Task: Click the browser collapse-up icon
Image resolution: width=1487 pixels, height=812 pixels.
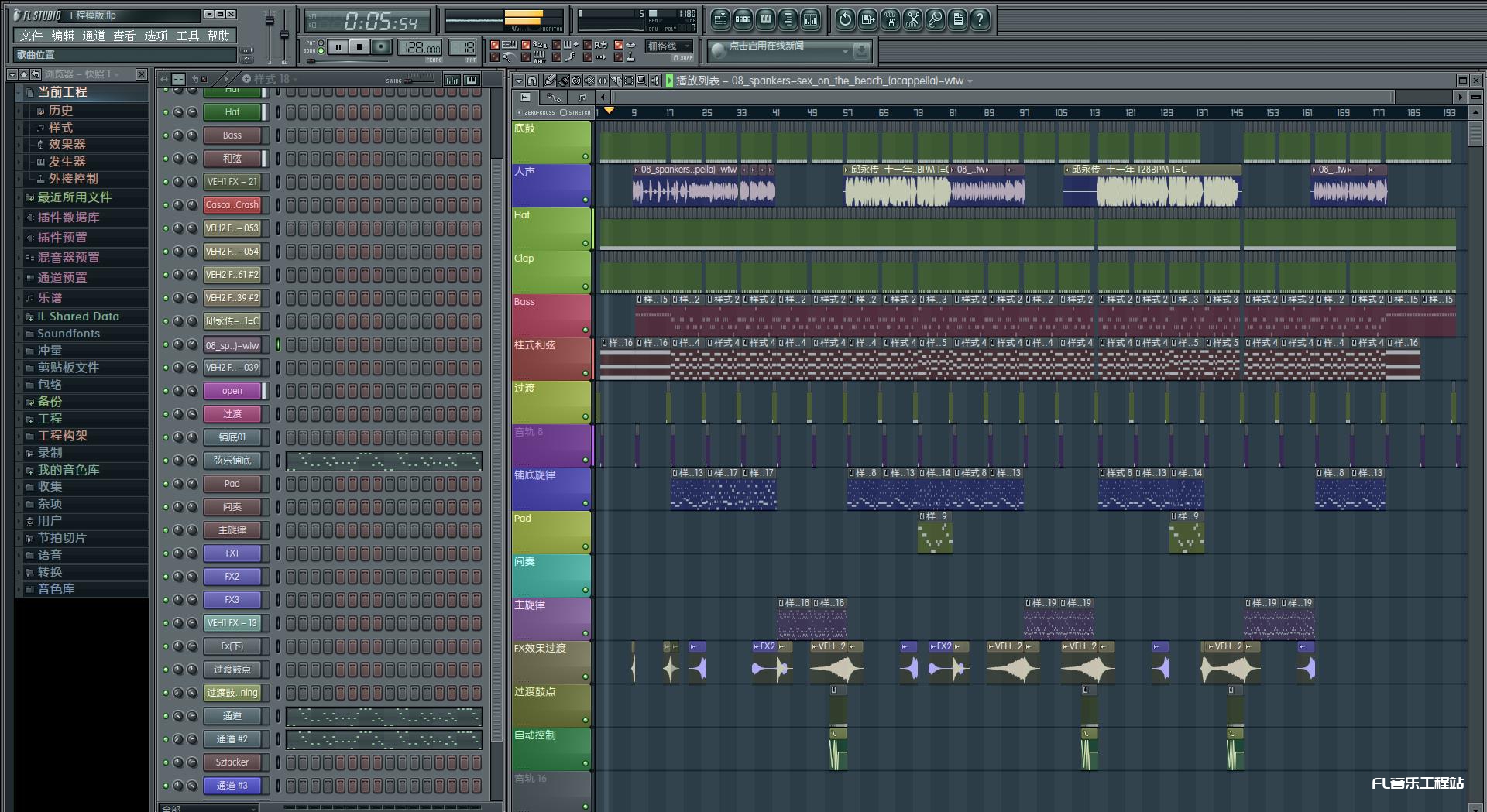Action: click(24, 74)
